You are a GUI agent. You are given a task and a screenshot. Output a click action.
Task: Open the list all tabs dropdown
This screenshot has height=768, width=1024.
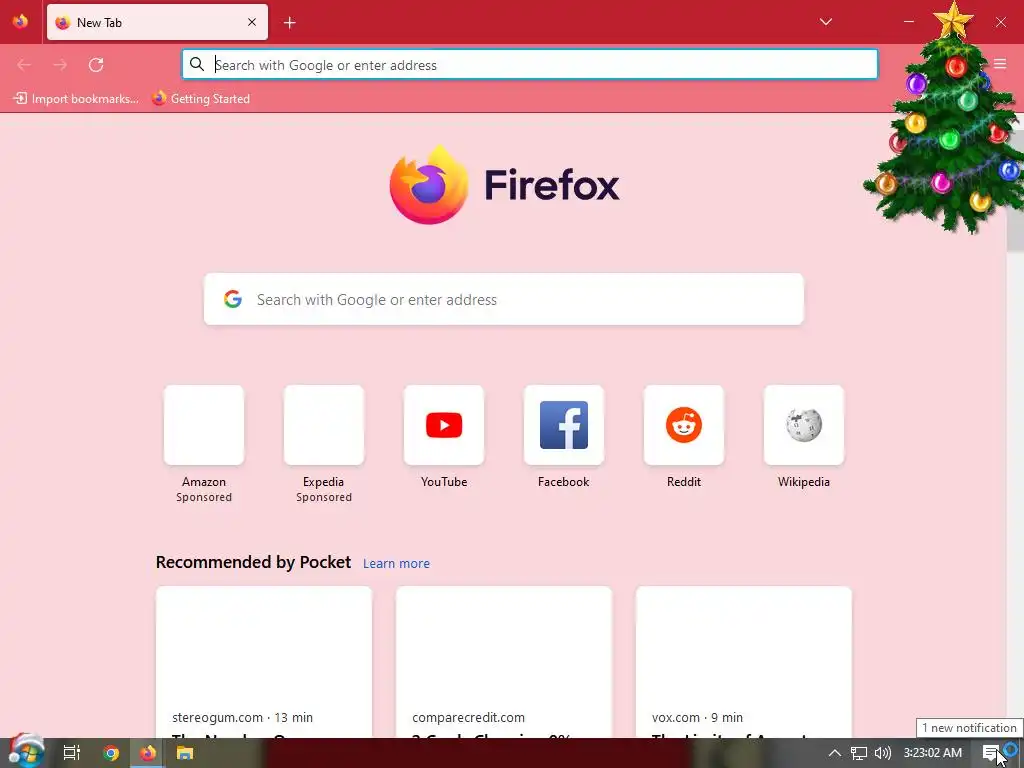[825, 22]
